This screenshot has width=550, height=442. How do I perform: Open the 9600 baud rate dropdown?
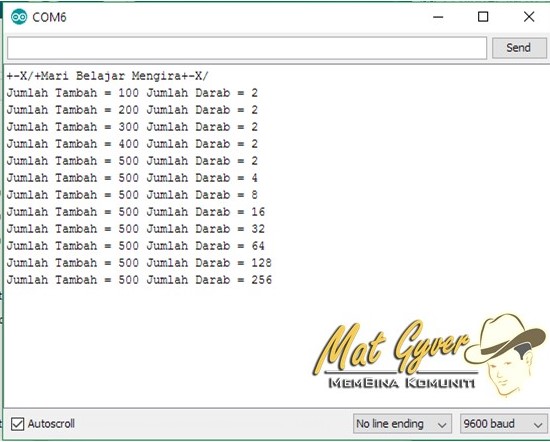tap(503, 424)
